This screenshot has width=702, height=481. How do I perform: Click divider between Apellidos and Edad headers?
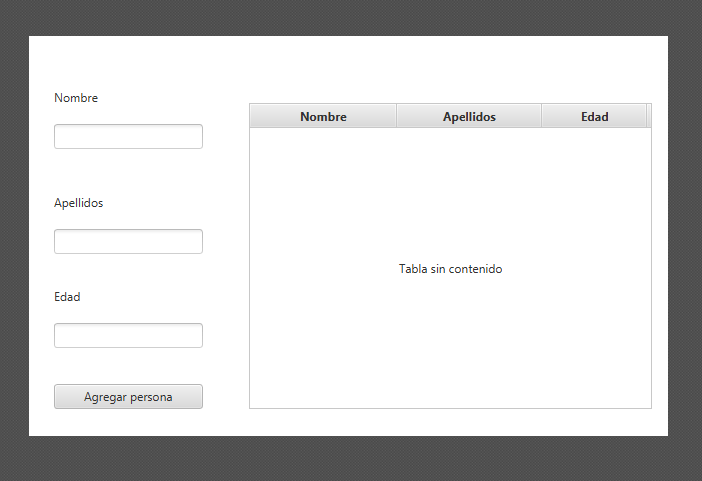(542, 117)
